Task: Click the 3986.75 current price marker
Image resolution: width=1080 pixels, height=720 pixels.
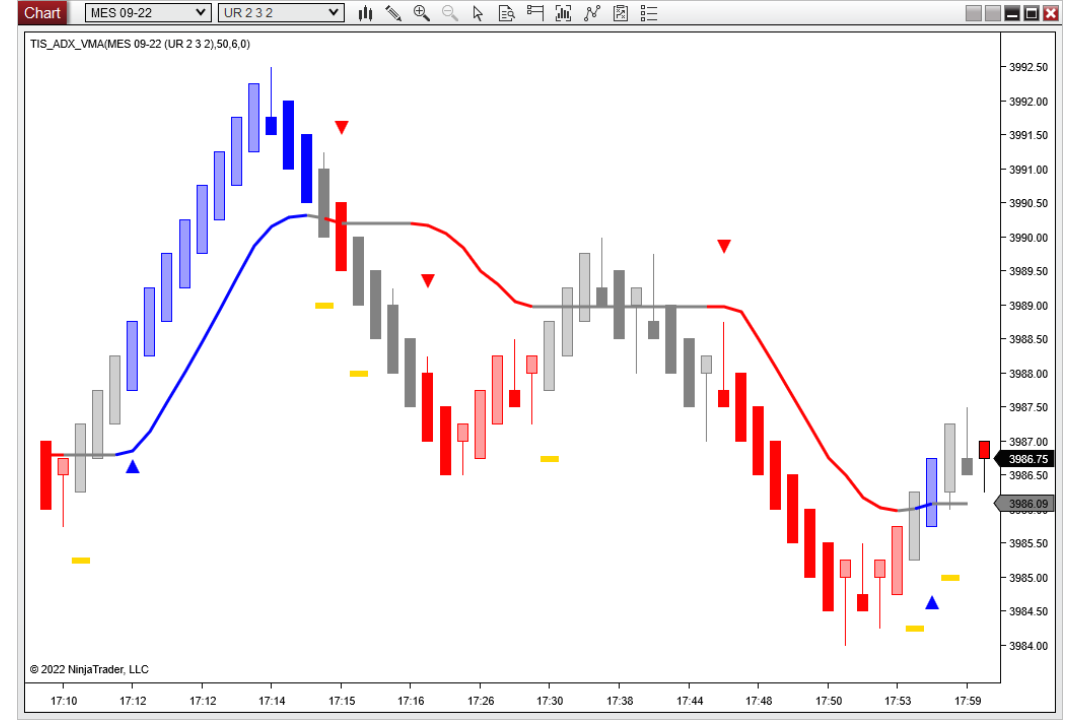Action: 1025,459
